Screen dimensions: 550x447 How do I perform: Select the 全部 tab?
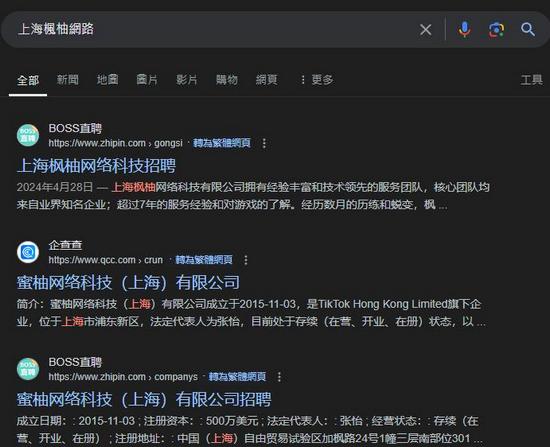pyautogui.click(x=28, y=80)
